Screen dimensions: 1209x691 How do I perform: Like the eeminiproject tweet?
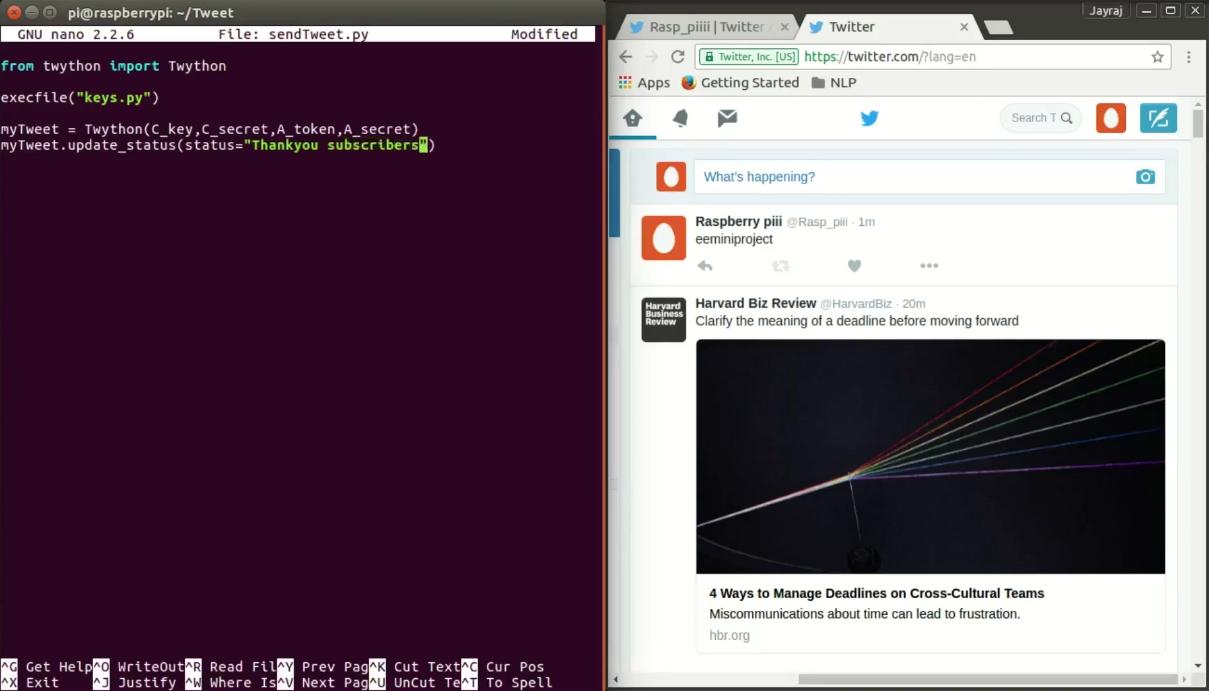(x=854, y=266)
